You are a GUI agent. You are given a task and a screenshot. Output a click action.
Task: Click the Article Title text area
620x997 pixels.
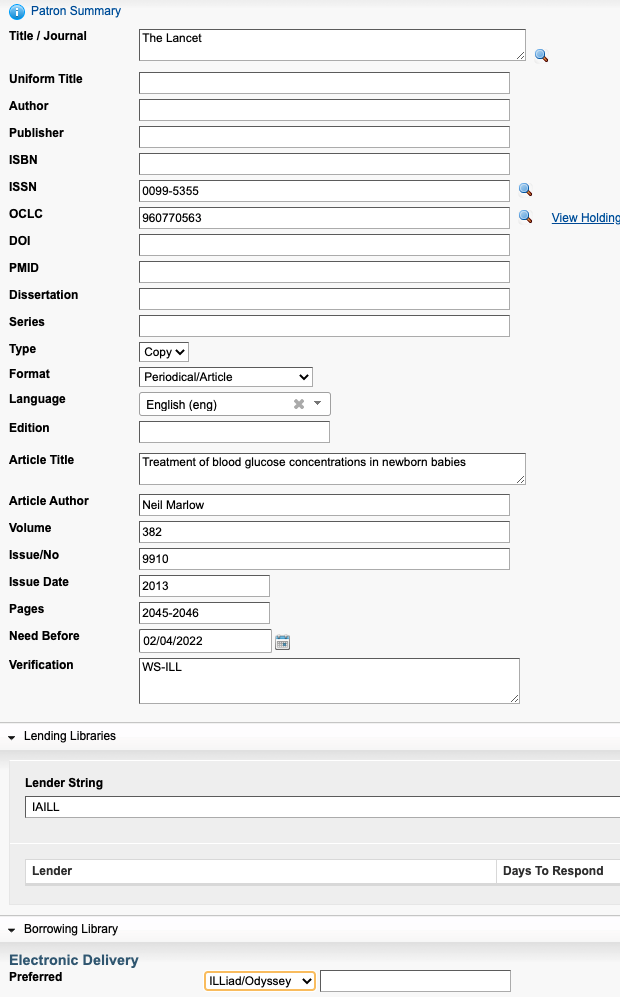pos(332,469)
